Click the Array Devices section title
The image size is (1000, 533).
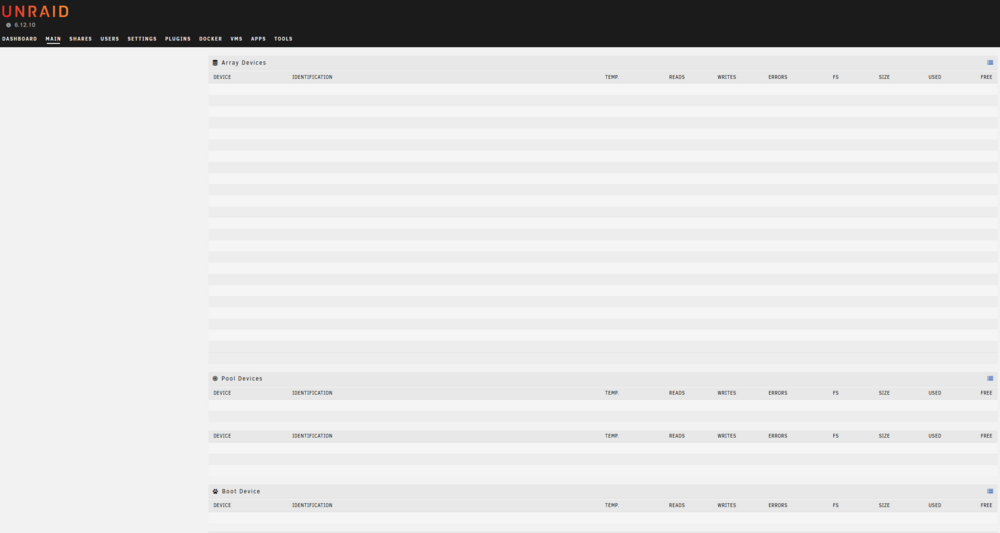click(x=244, y=62)
